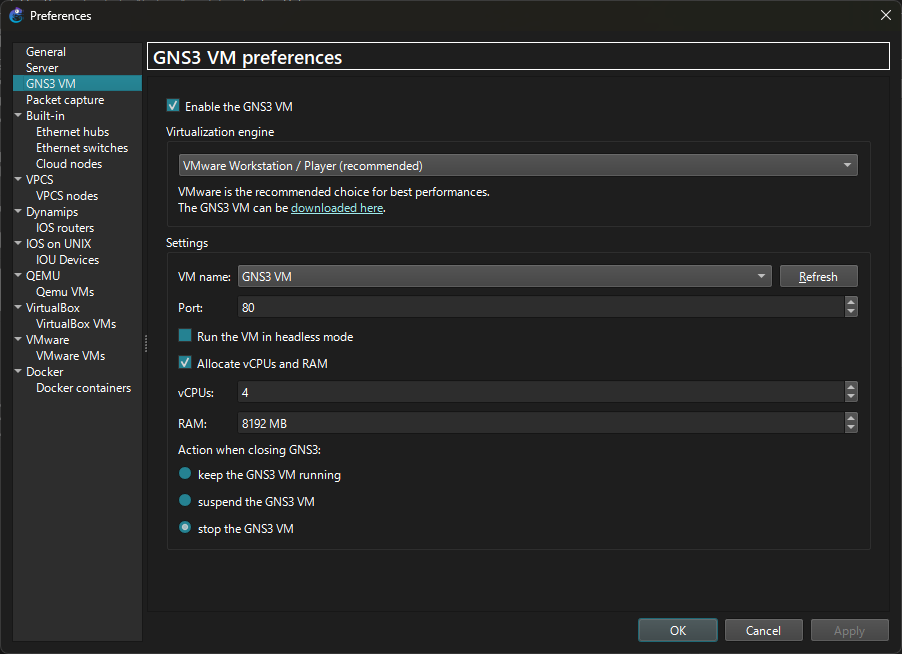Image resolution: width=902 pixels, height=654 pixels.
Task: Click into the RAM field
Action: pyautogui.click(x=541, y=423)
